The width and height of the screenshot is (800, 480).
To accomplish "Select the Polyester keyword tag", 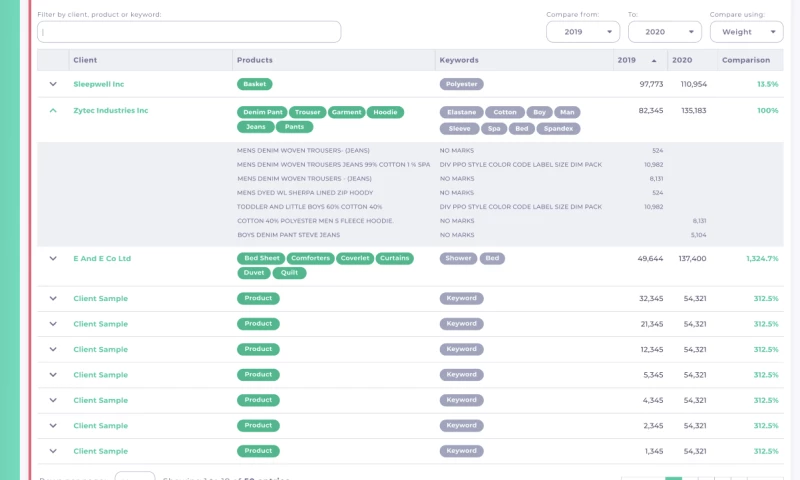I will coord(462,84).
